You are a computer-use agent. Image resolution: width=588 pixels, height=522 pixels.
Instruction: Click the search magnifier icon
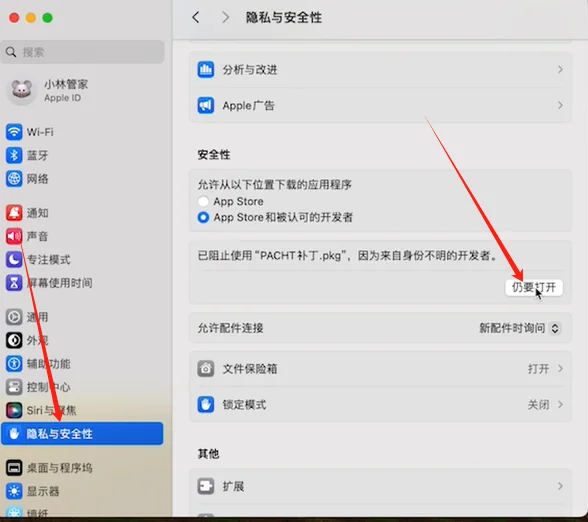(11, 52)
